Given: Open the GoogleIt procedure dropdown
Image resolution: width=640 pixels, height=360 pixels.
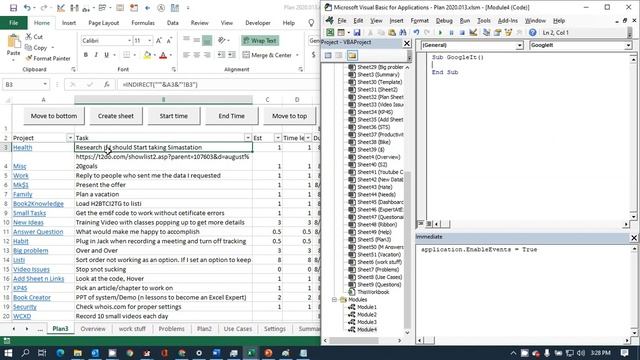Looking at the screenshot, I should tap(628, 45).
